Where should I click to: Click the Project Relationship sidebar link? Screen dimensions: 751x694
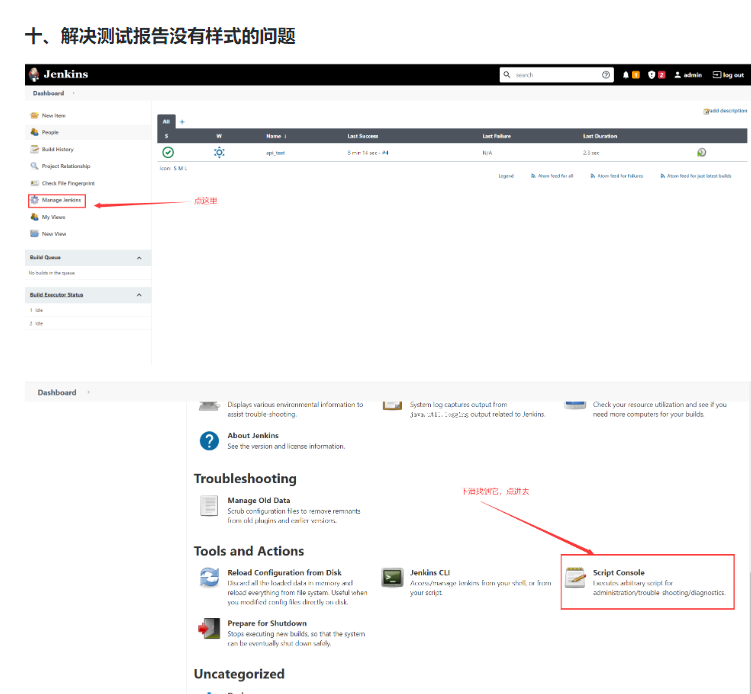[x=66, y=166]
